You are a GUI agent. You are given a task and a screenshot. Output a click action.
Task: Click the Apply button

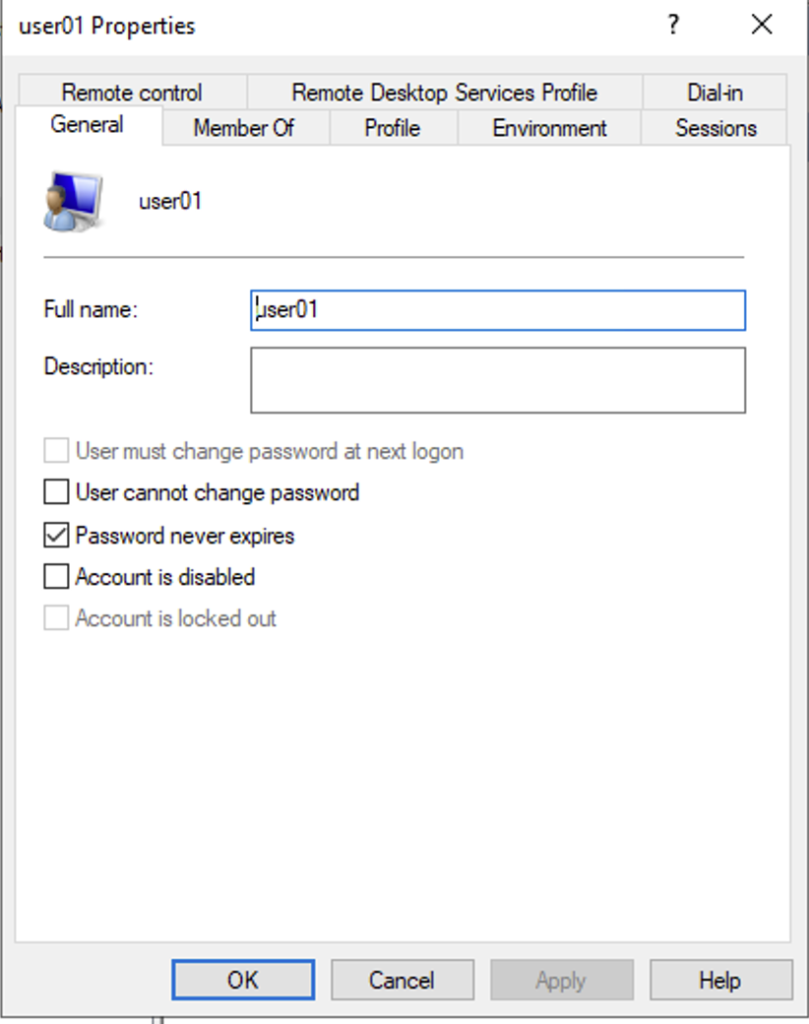561,980
